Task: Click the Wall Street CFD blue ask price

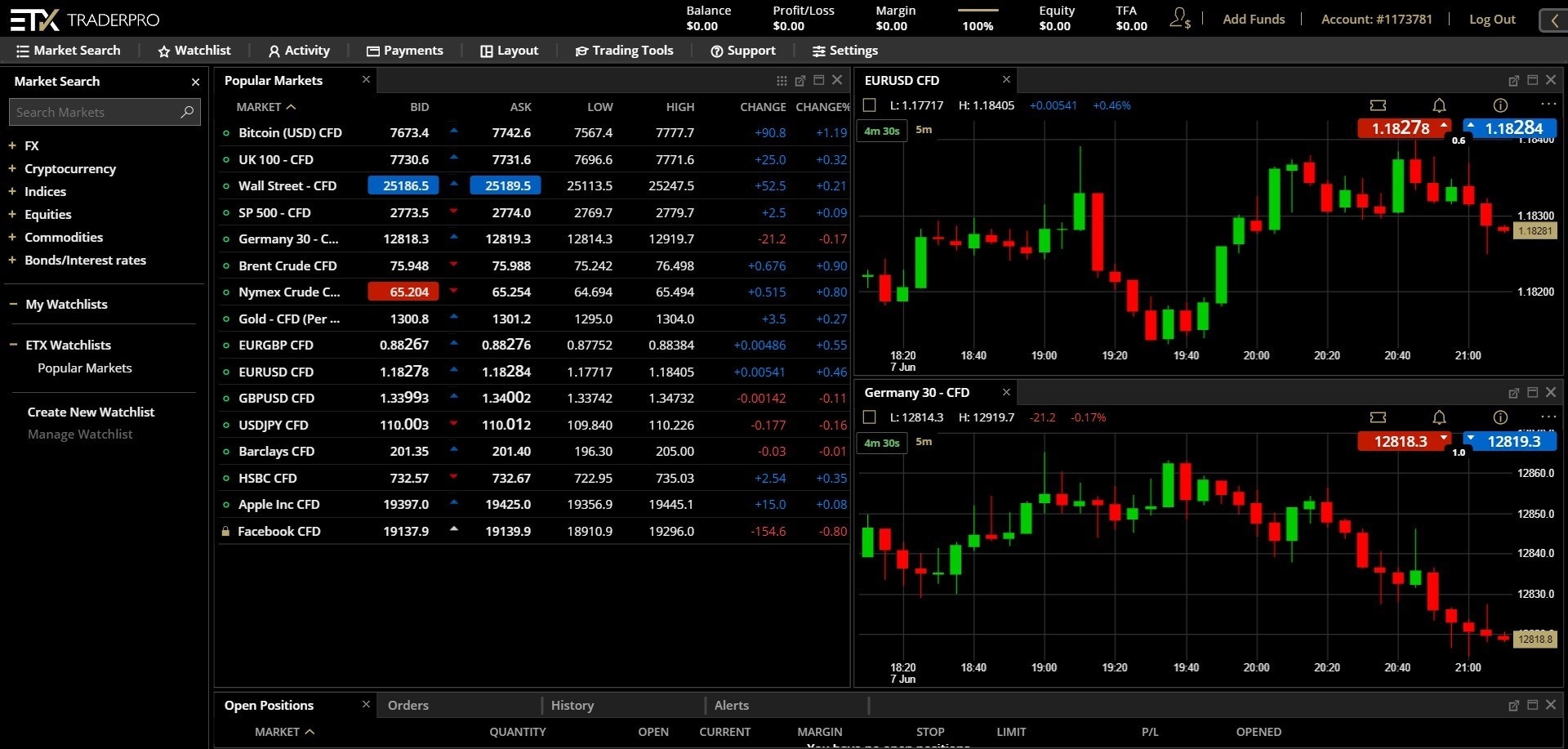Action: (x=506, y=185)
